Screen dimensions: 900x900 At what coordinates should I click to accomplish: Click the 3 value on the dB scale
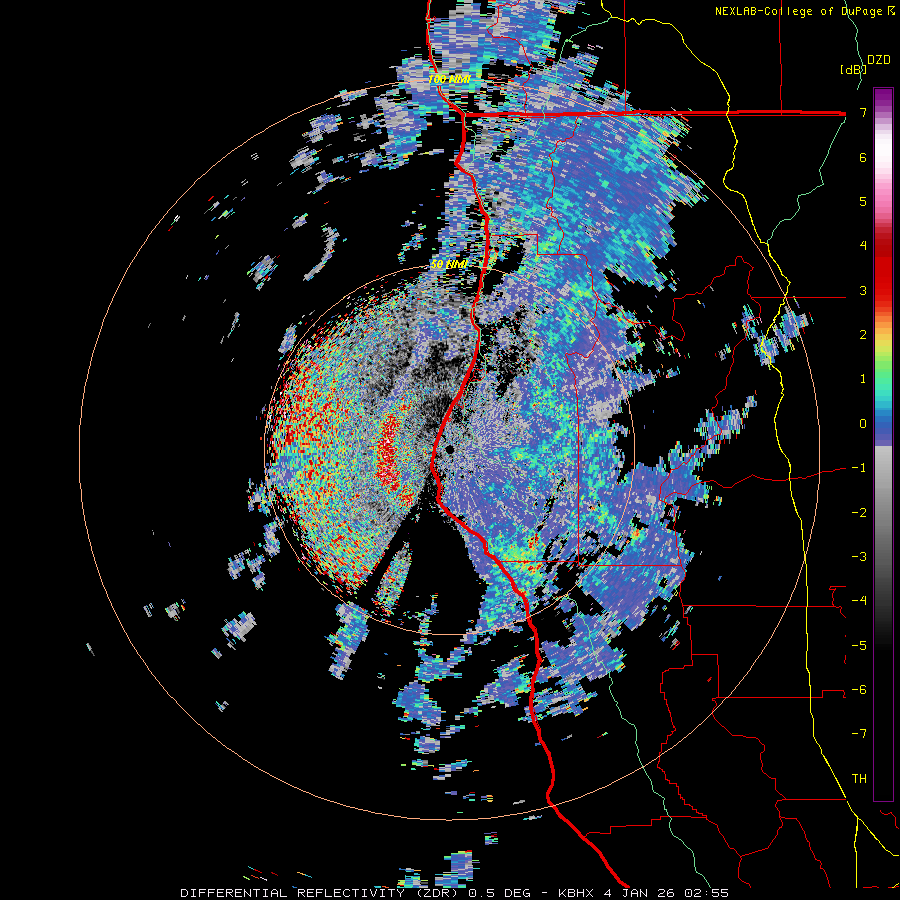[863, 290]
